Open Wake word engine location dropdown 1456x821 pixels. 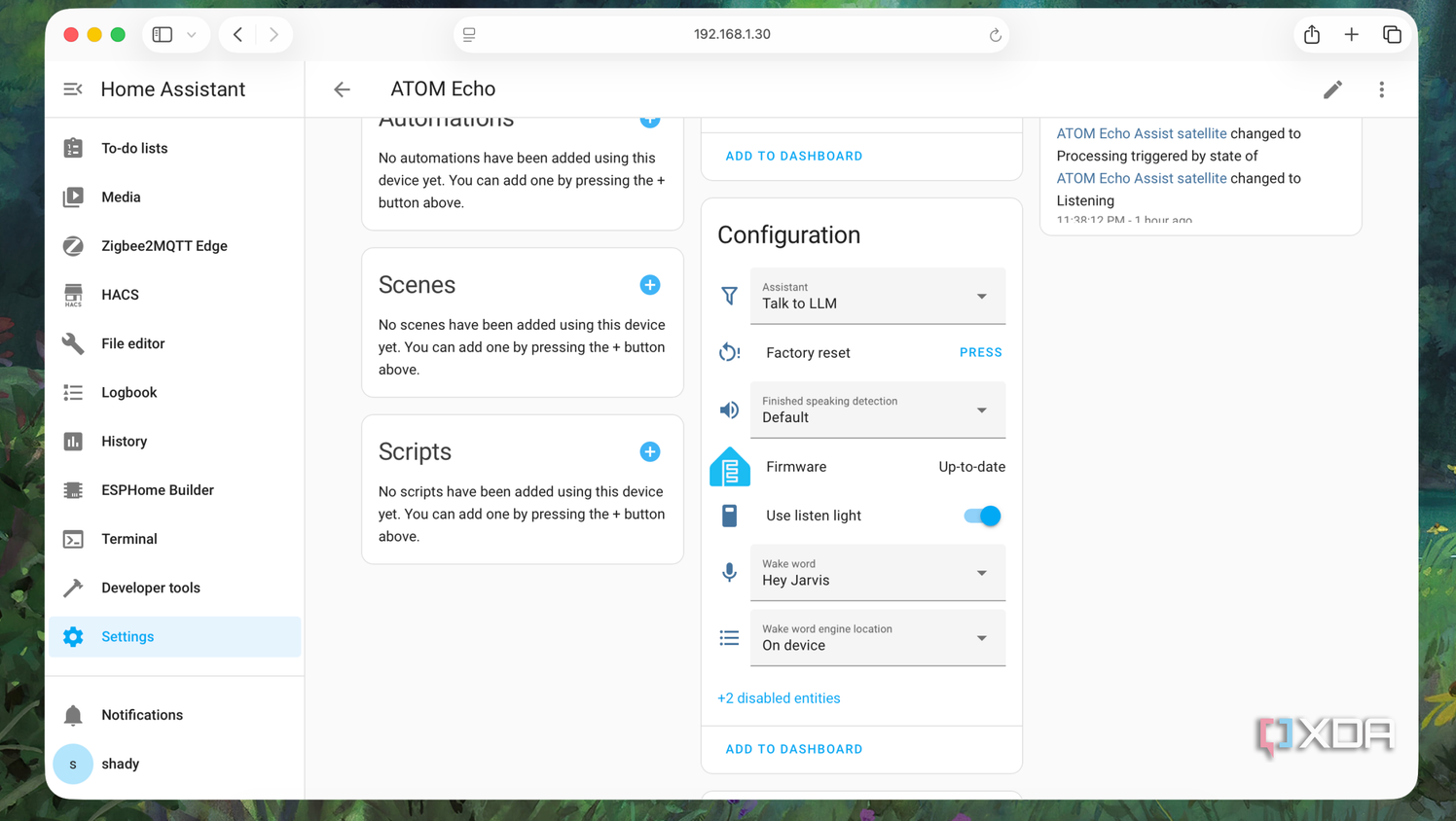pos(878,638)
